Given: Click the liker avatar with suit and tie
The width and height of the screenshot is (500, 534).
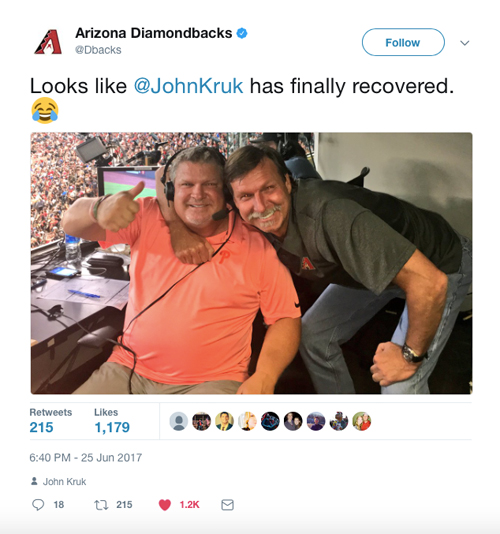Looking at the screenshot, I should point(224,421).
